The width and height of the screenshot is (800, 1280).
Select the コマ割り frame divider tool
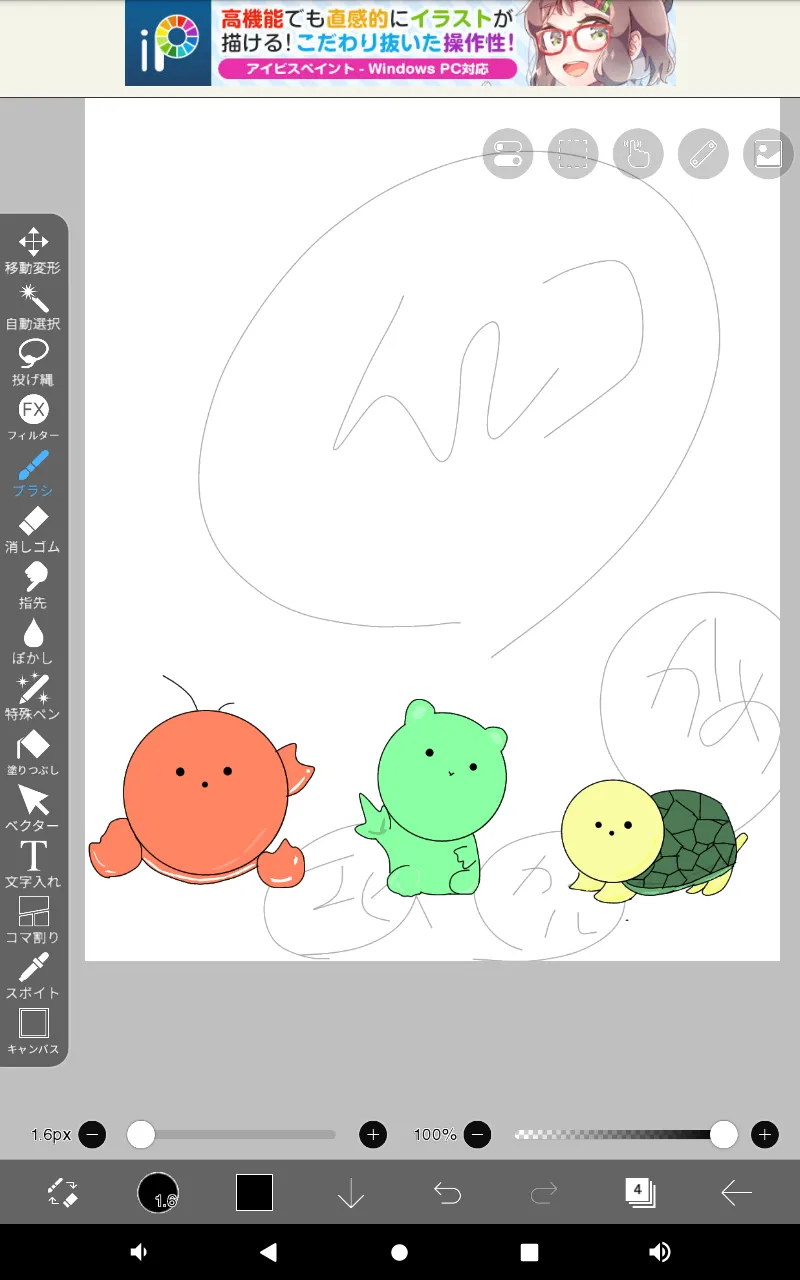(33, 920)
